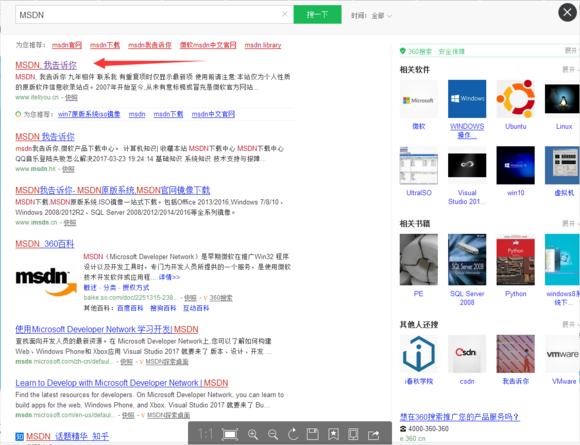580x445 pixels.
Task: Bookmark the image with the star ribbon icon
Action: point(333,434)
